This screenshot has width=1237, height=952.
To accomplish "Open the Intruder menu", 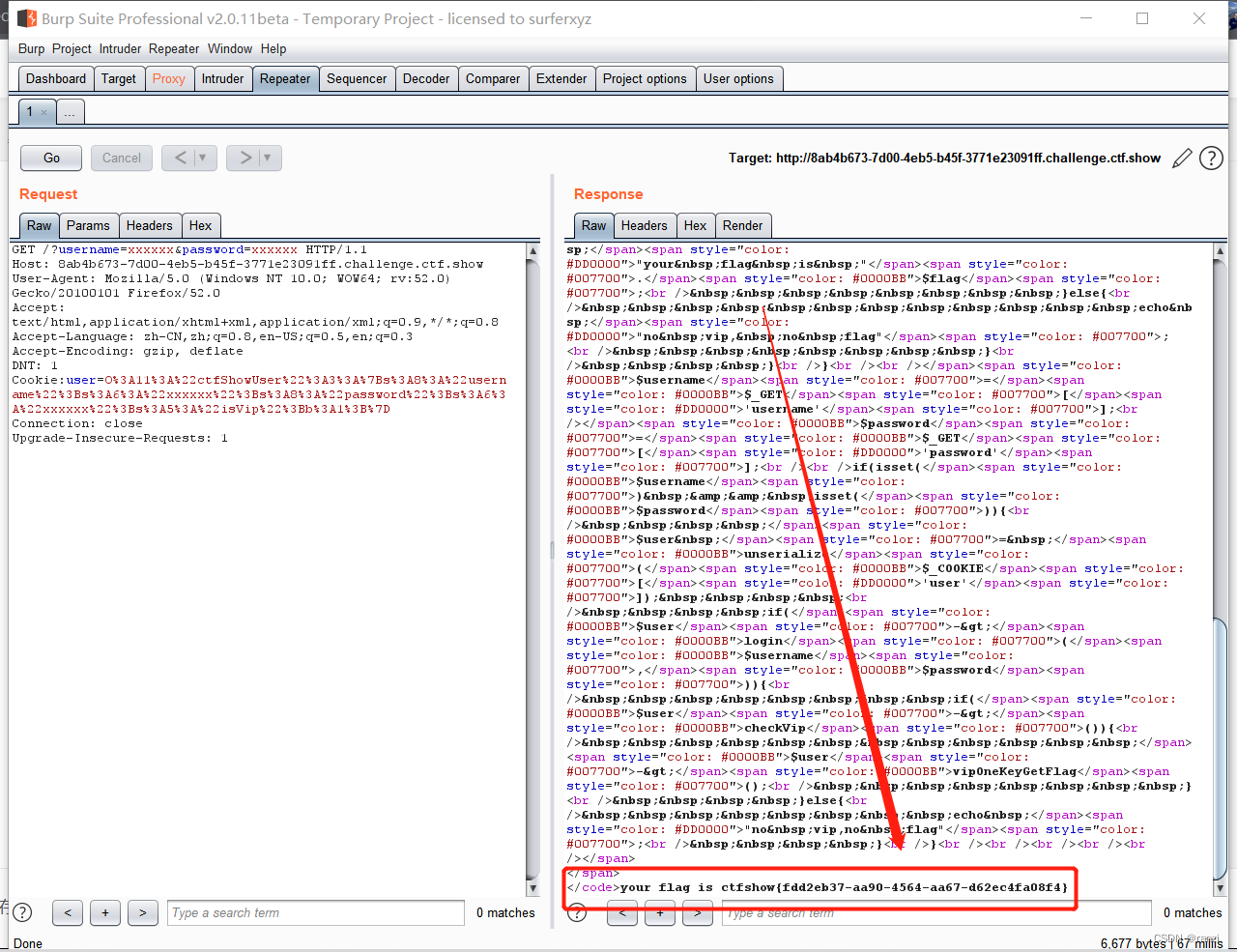I will (x=120, y=48).
